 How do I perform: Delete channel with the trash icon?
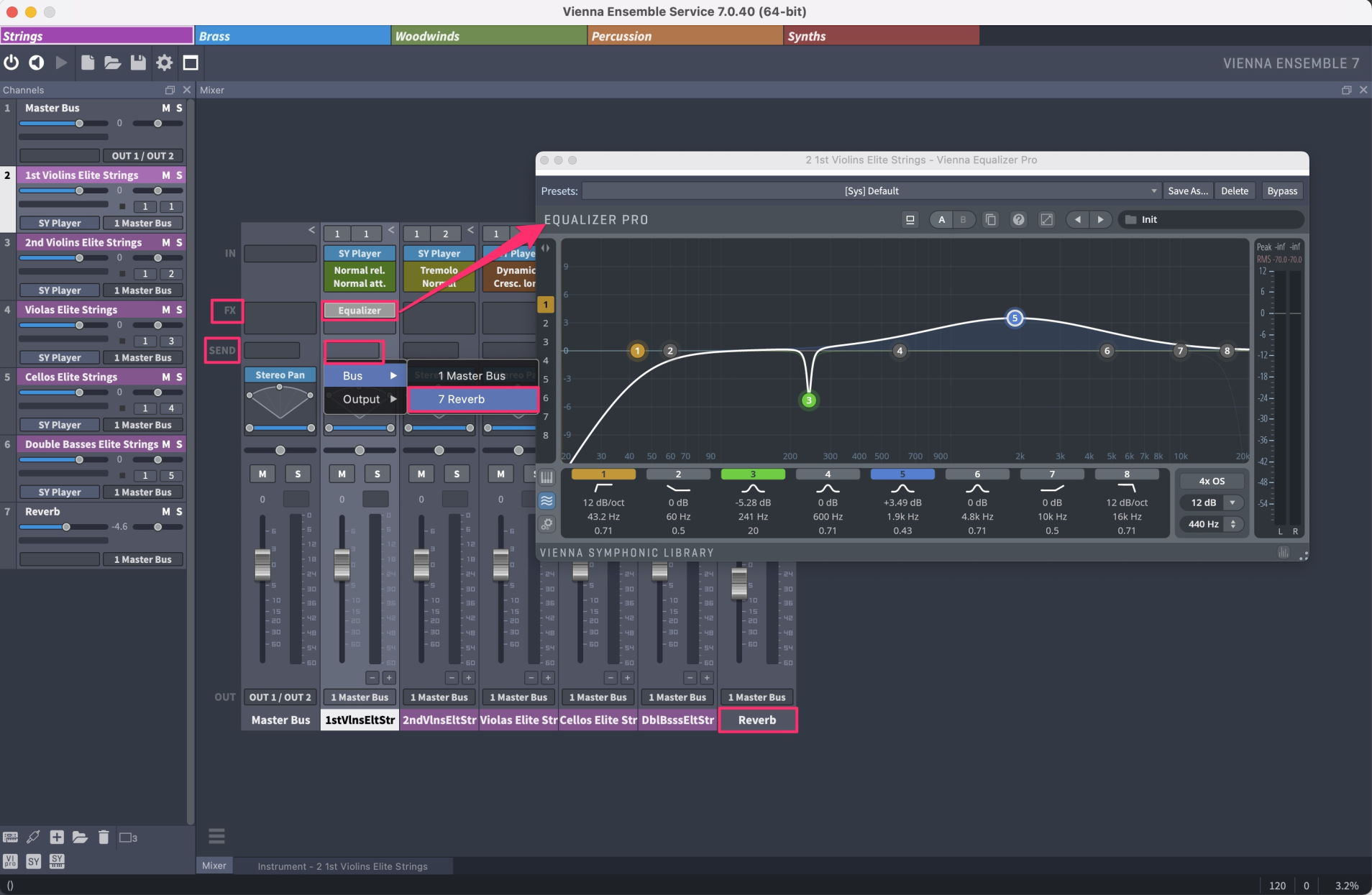pyautogui.click(x=104, y=837)
